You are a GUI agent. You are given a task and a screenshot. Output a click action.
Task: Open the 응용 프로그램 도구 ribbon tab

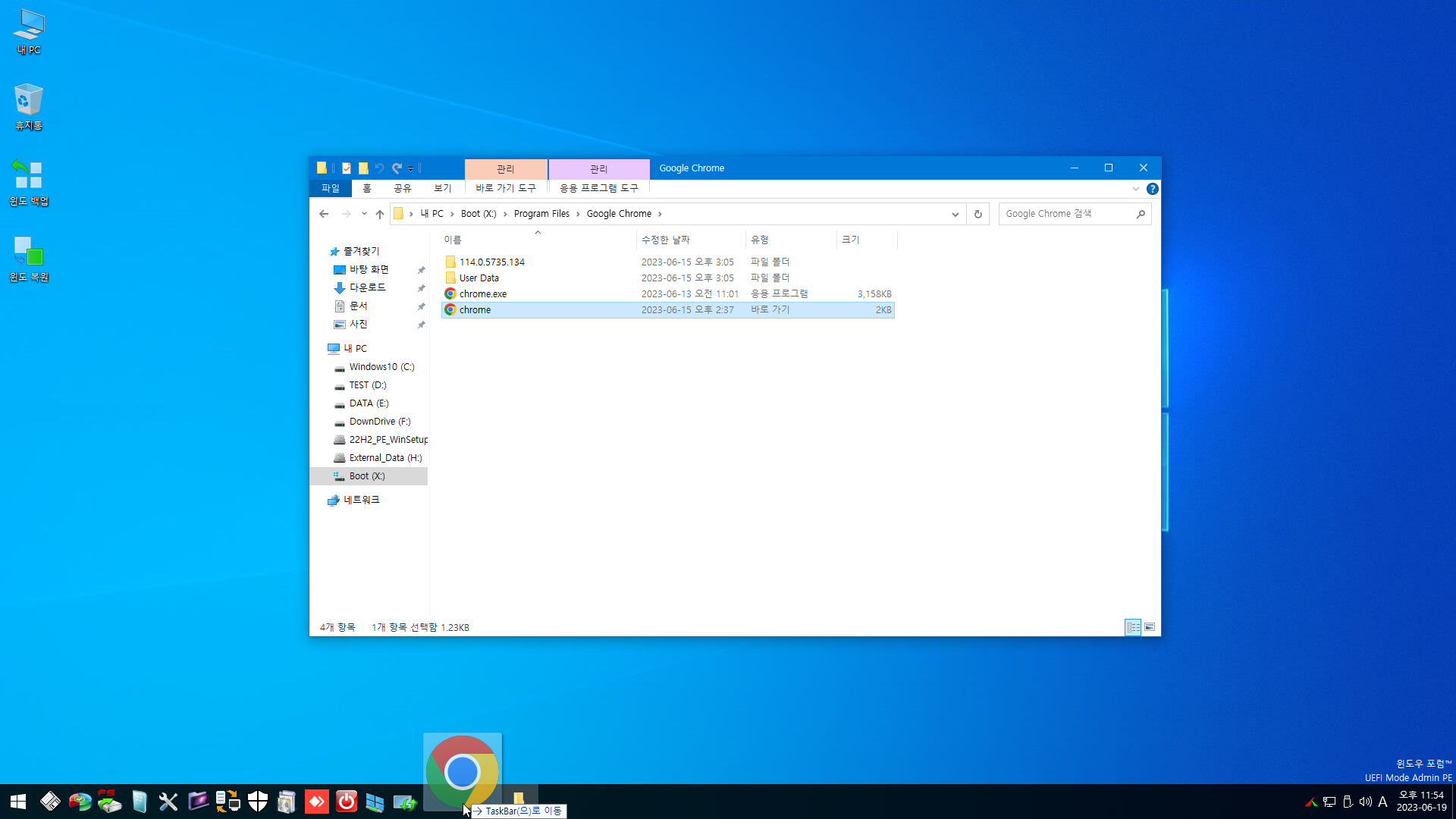pyautogui.click(x=599, y=188)
